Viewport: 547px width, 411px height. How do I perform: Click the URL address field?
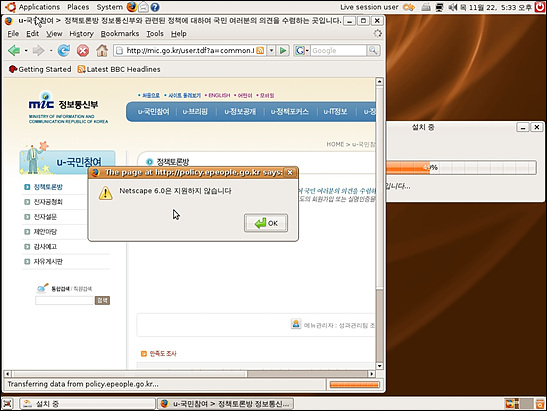[x=189, y=51]
